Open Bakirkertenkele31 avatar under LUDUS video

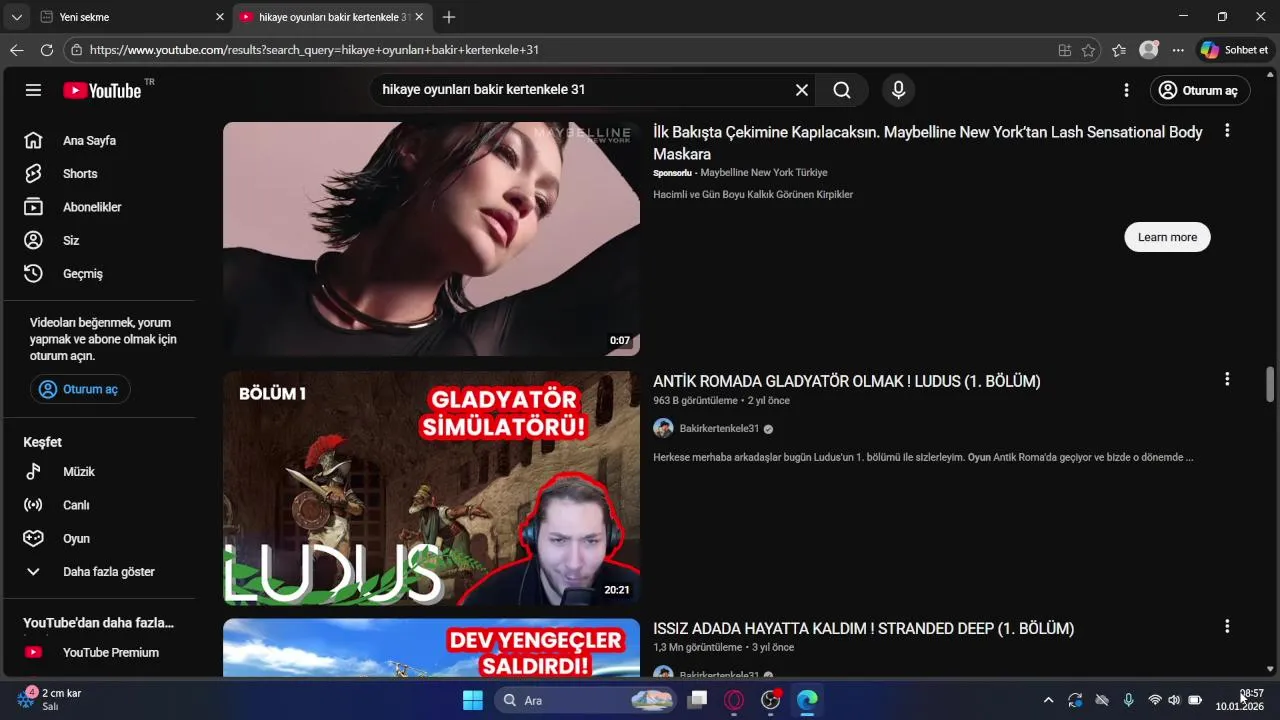point(663,428)
